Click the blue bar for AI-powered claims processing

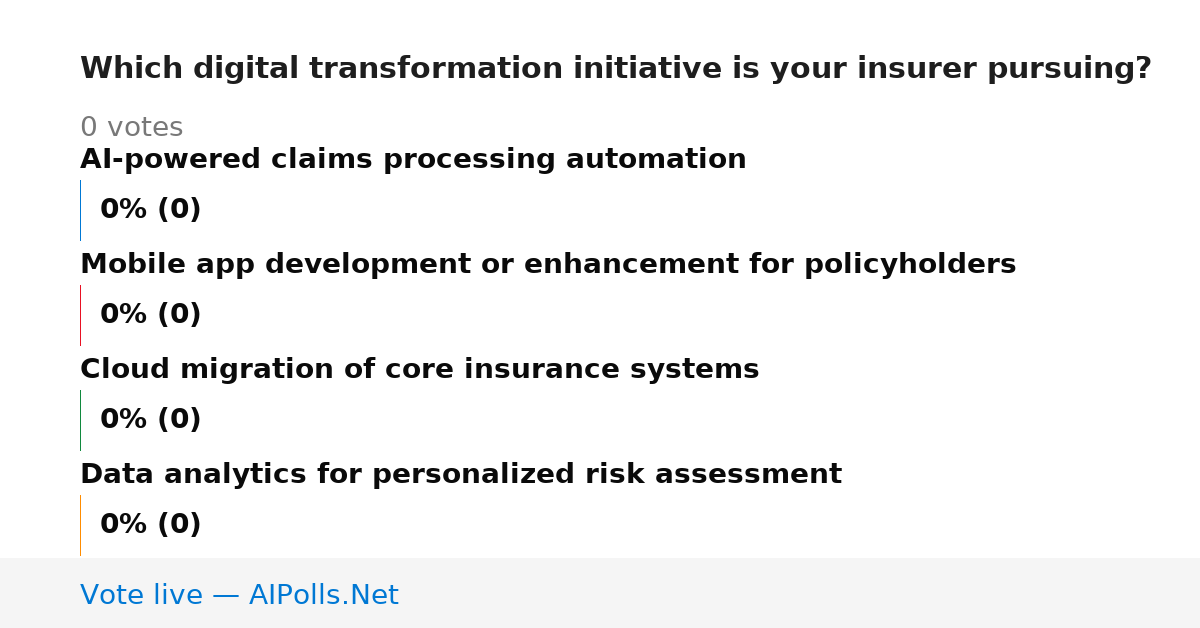80,210
